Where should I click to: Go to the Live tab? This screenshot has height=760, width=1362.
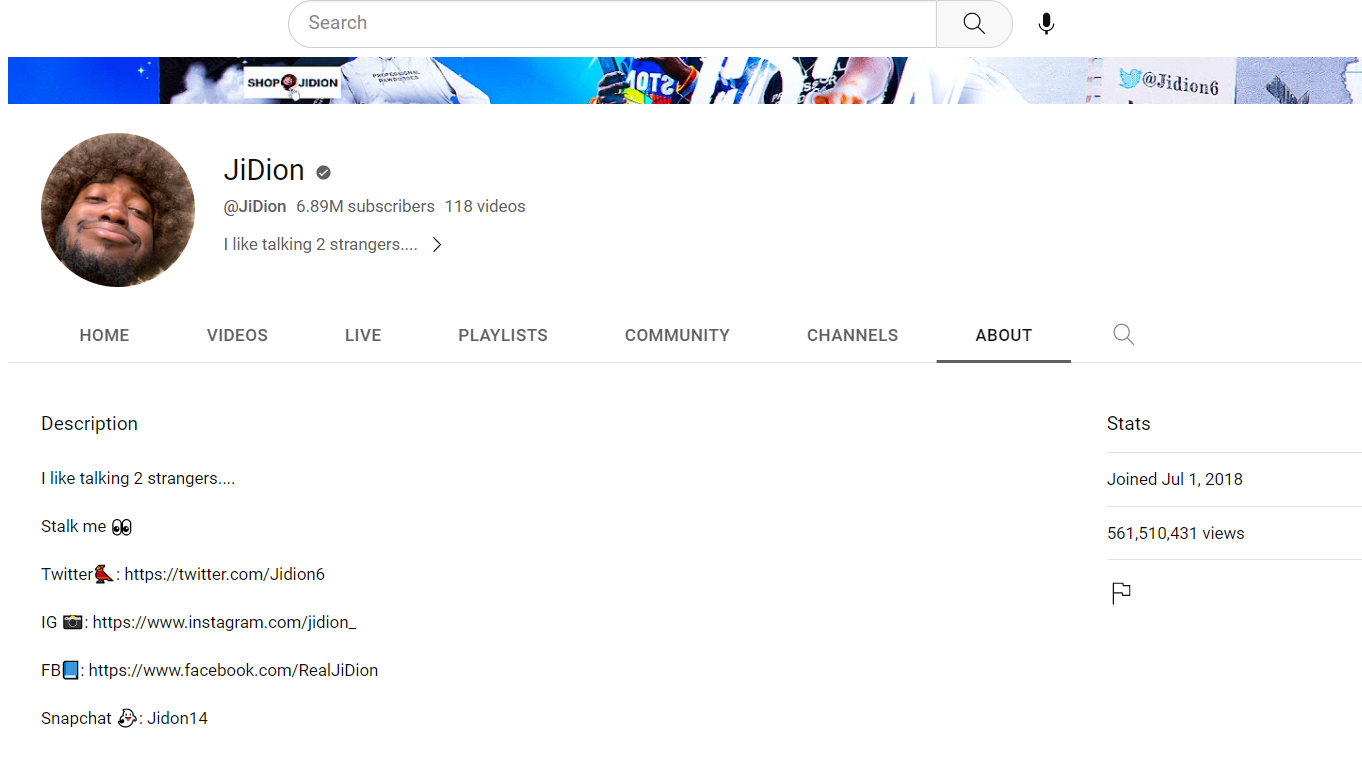click(x=363, y=336)
